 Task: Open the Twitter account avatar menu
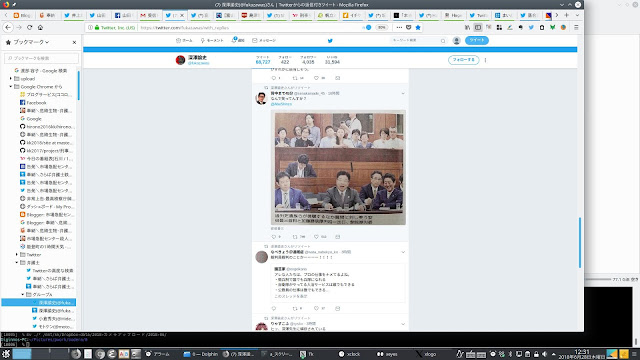pos(456,40)
